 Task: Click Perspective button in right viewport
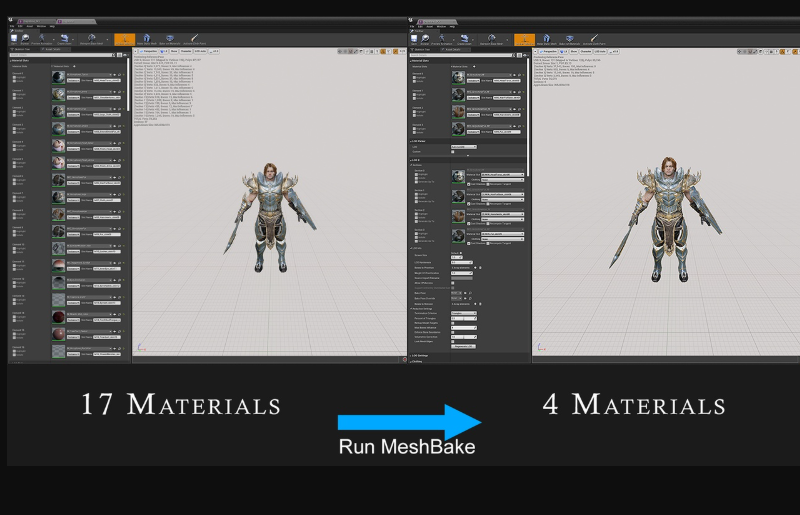(x=548, y=52)
